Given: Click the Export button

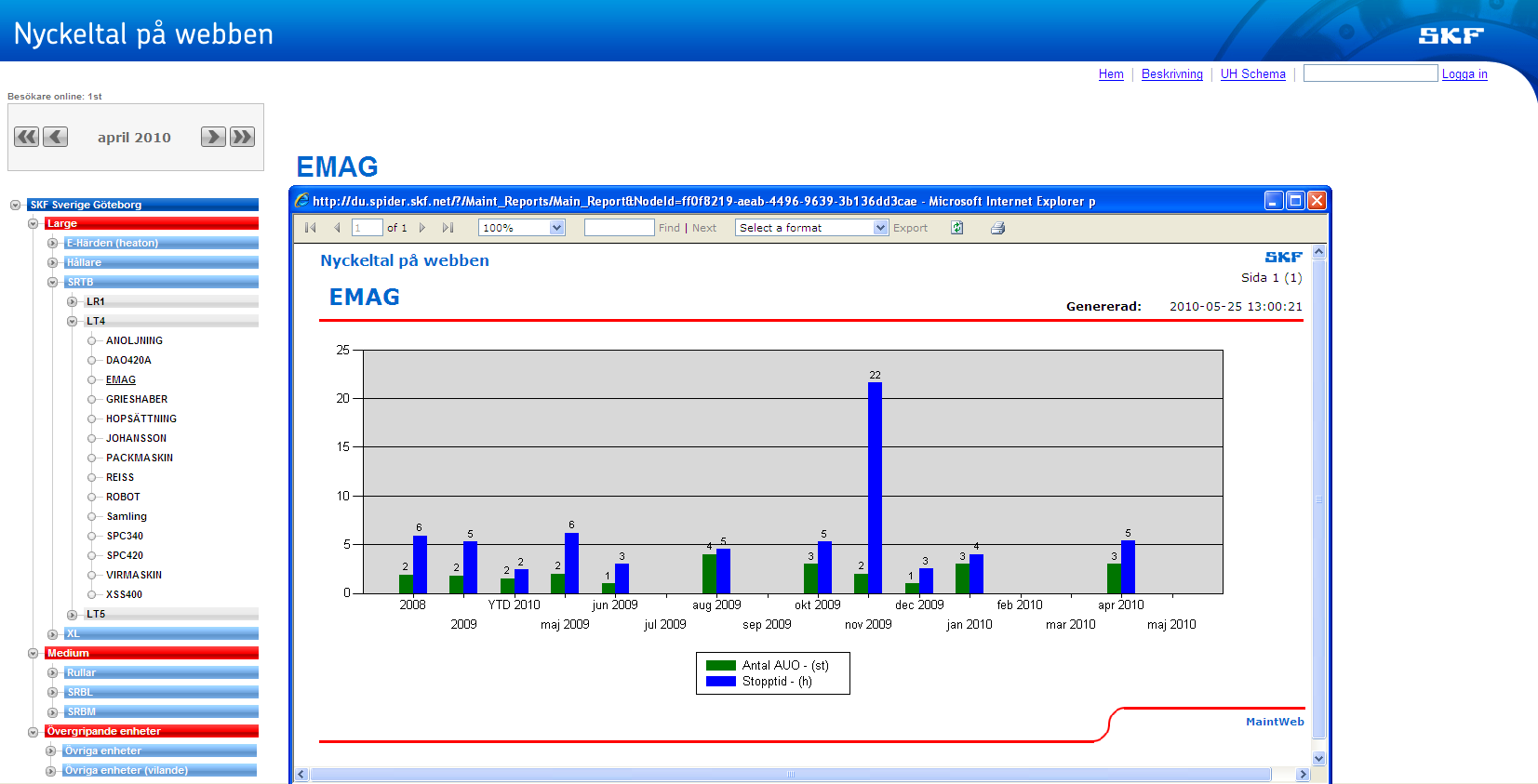Looking at the screenshot, I should click(x=910, y=228).
